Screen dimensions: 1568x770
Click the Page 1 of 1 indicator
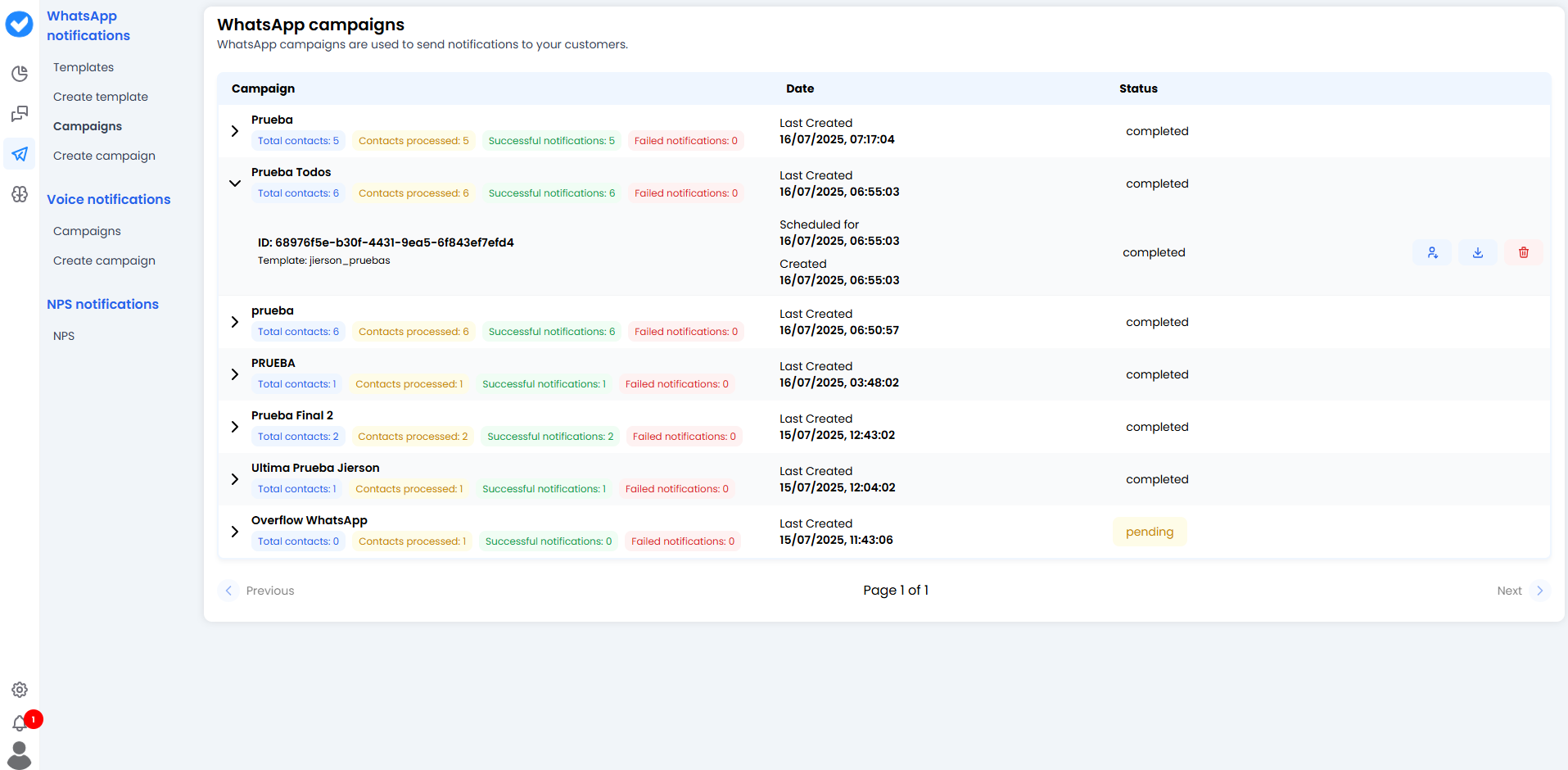pyautogui.click(x=896, y=591)
